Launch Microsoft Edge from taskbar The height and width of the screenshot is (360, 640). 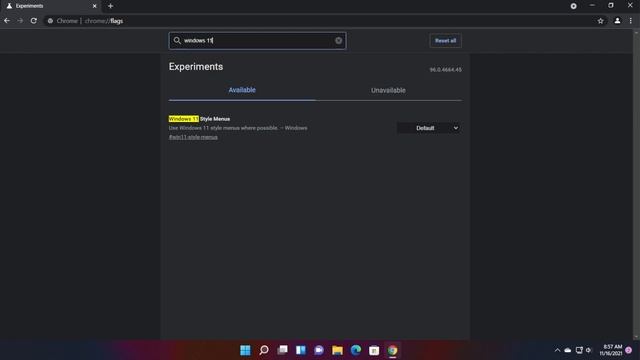coord(356,350)
